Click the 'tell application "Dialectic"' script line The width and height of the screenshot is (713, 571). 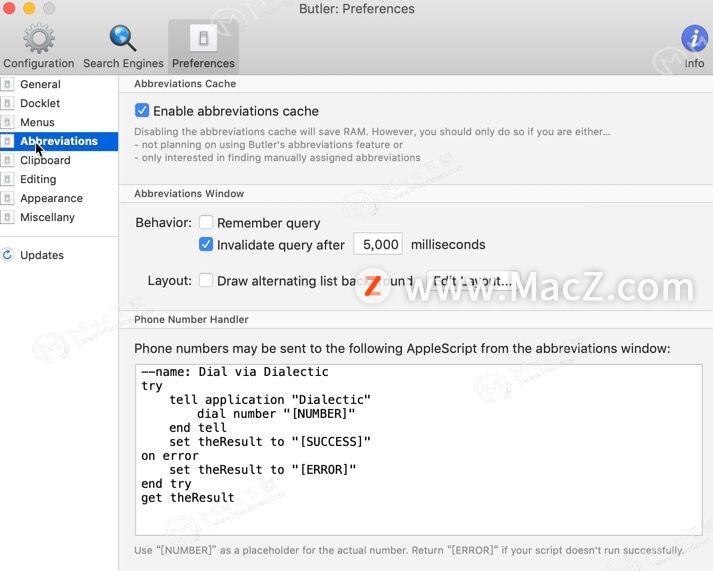pos(270,400)
